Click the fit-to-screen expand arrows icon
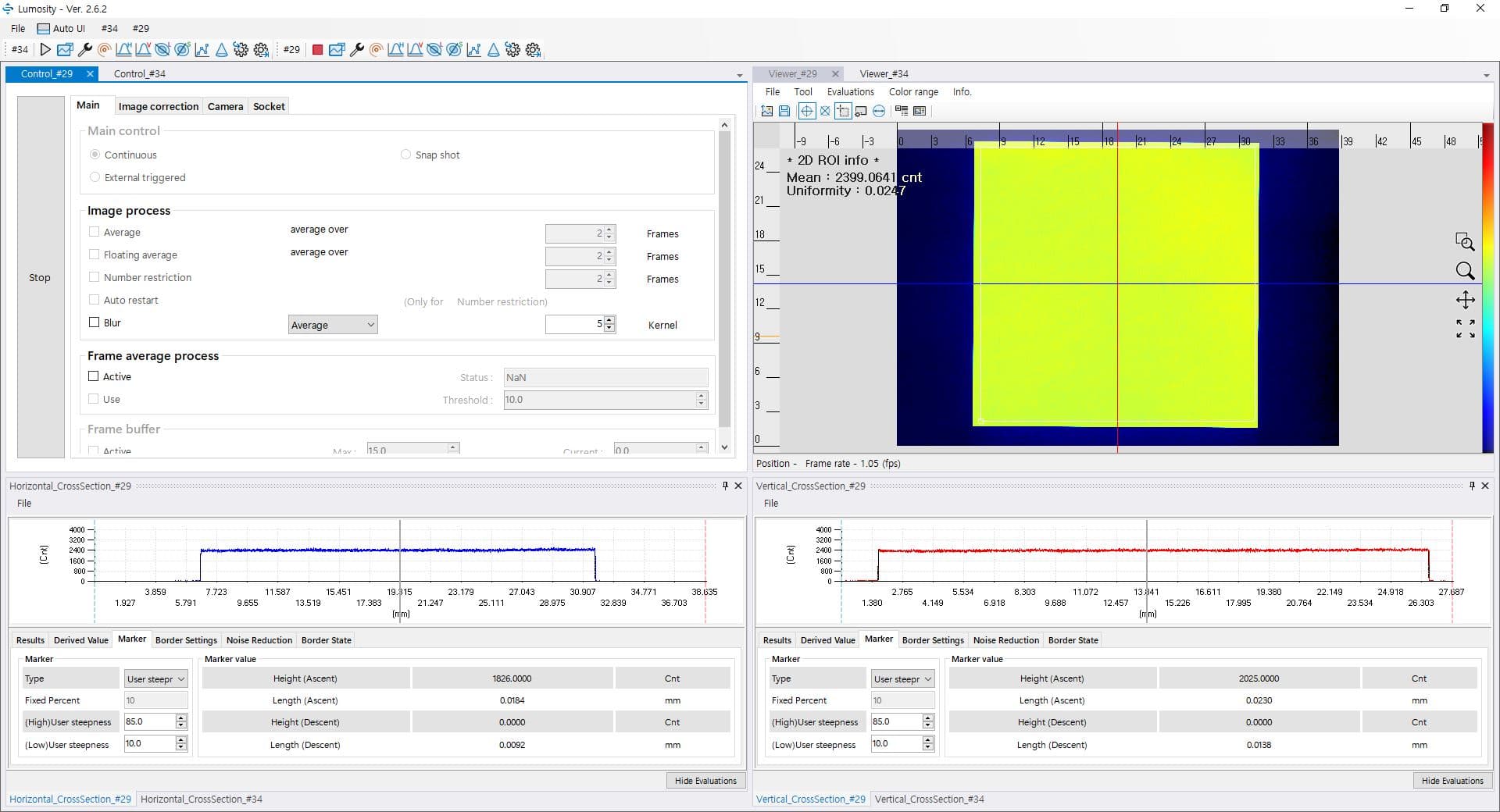This screenshot has height=812, width=1500. tap(1465, 329)
